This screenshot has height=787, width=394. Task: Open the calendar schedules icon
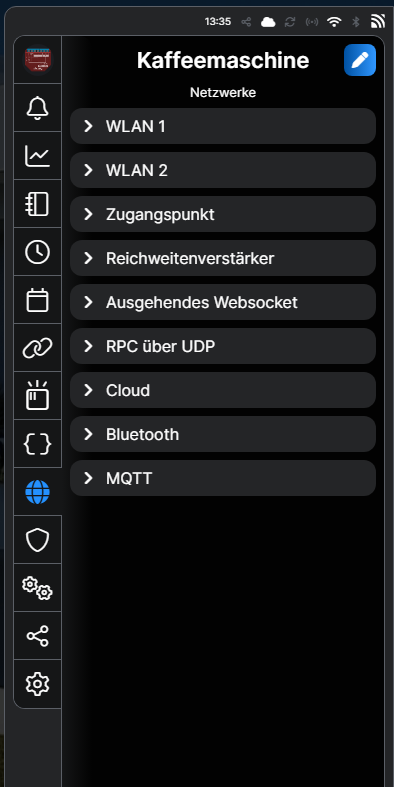[38, 300]
